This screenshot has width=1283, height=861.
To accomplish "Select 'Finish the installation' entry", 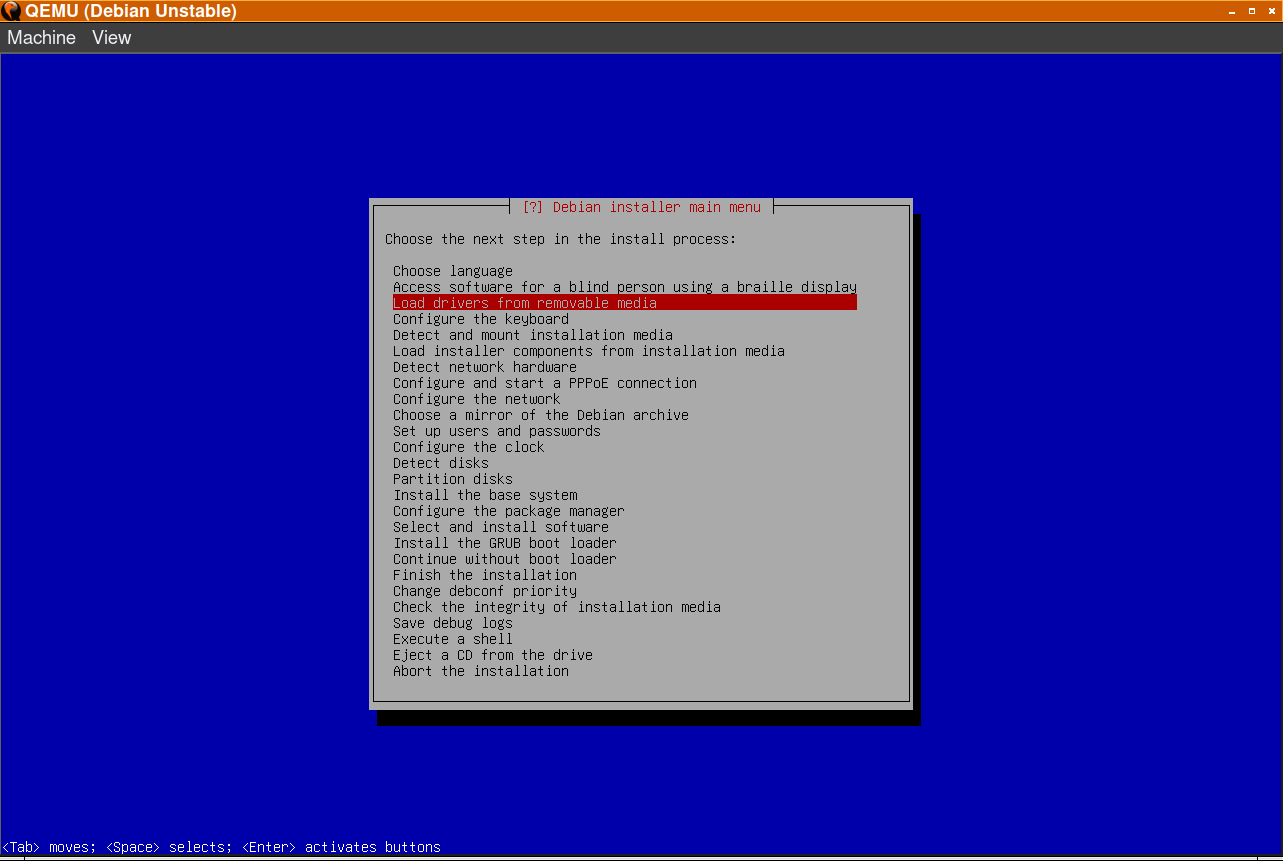I will tap(484, 575).
